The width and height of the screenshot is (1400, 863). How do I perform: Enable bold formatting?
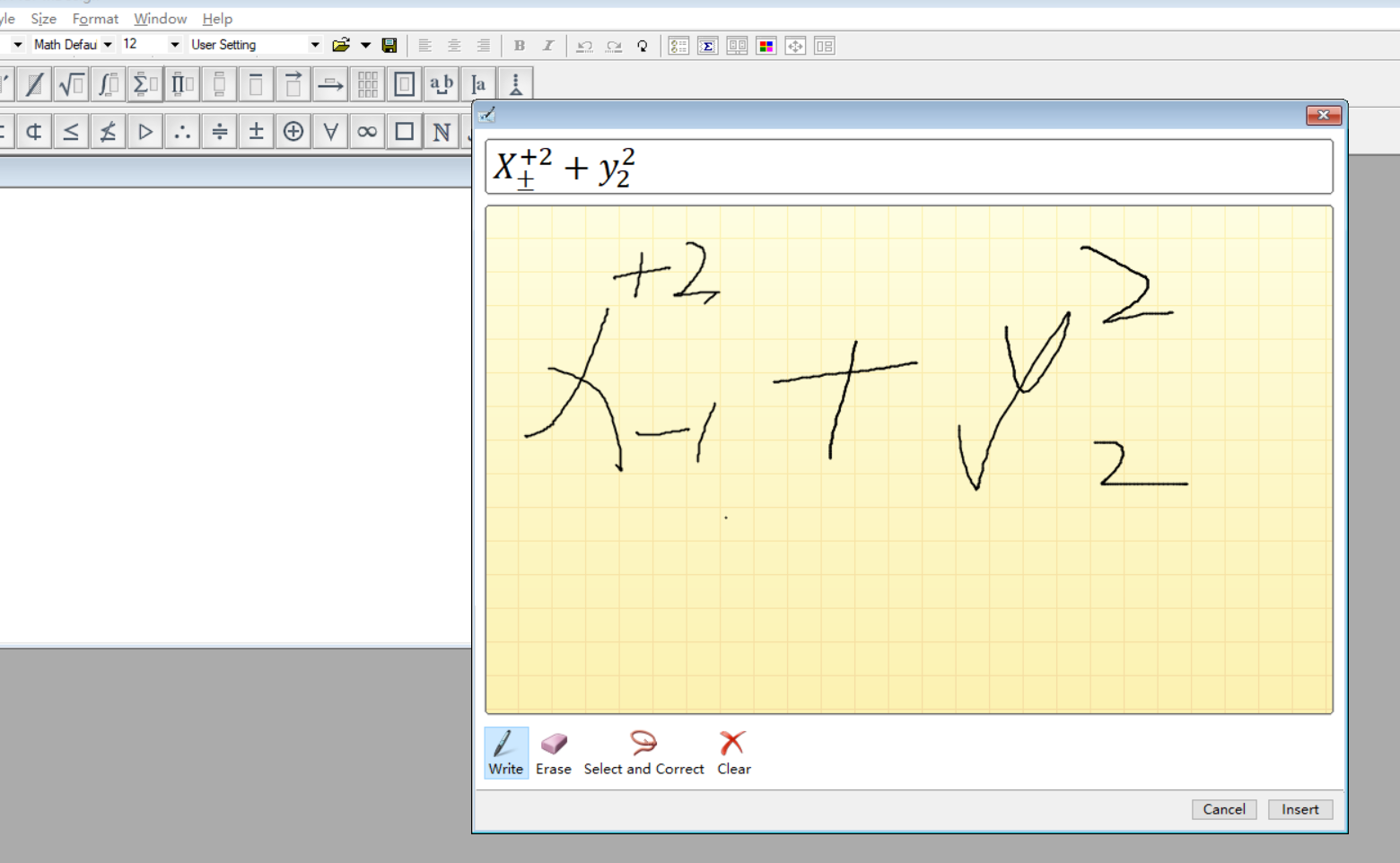519,45
